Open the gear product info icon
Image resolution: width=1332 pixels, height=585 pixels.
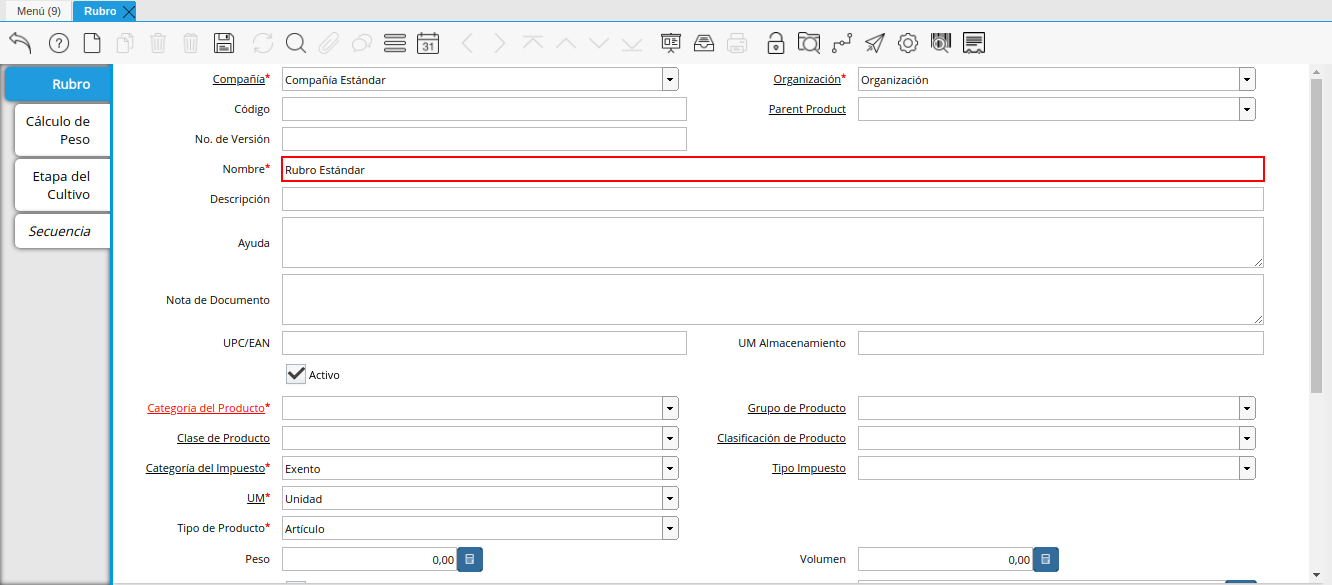(x=908, y=43)
